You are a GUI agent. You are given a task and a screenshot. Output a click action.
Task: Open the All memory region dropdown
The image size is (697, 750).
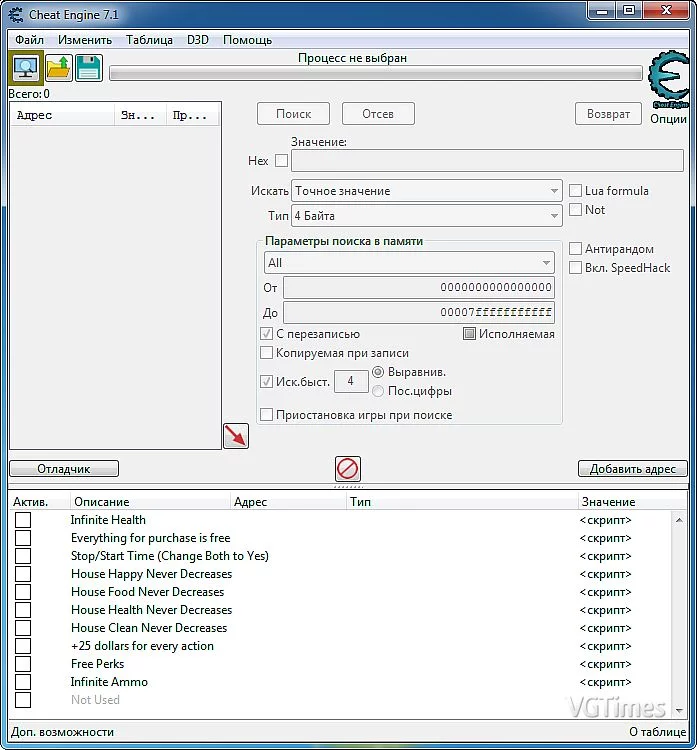coord(409,263)
